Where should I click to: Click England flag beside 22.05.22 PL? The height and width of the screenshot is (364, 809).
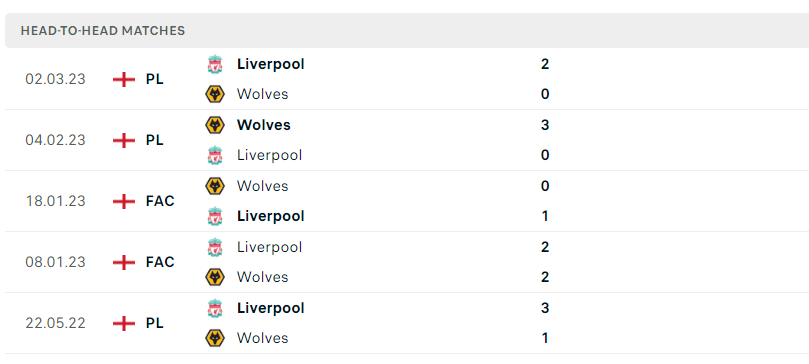[124, 323]
